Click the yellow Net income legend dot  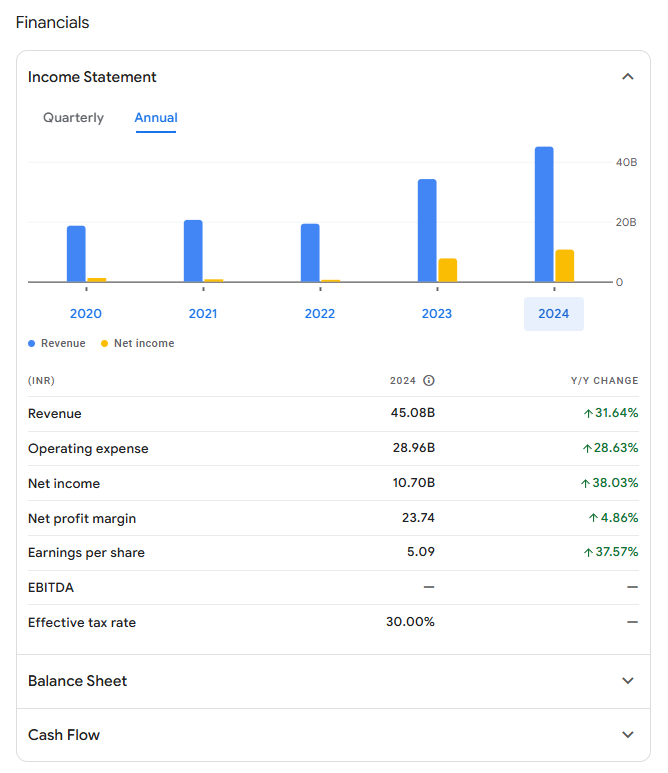point(105,344)
